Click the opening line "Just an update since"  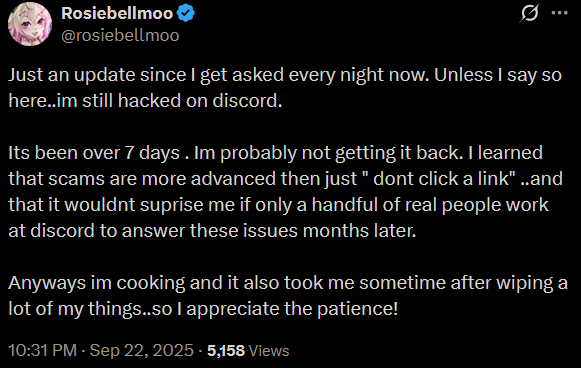97,75
